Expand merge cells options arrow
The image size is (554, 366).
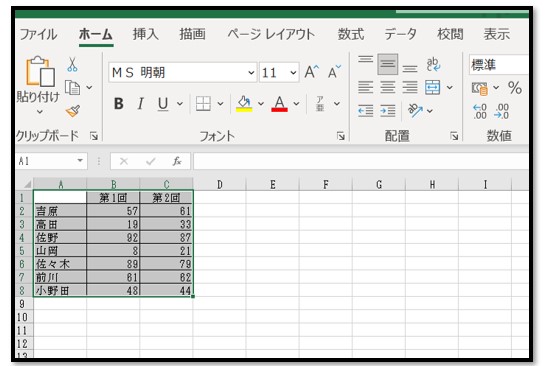click(x=449, y=87)
